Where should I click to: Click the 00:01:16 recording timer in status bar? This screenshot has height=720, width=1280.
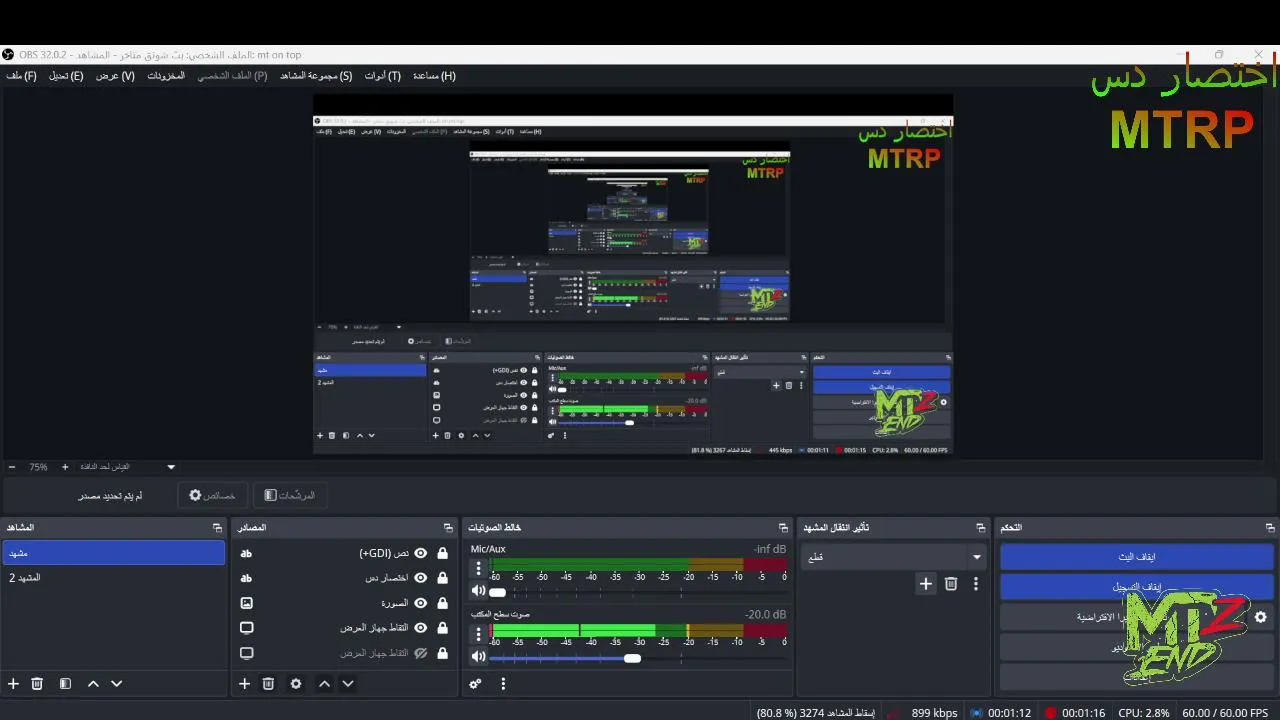point(1083,713)
